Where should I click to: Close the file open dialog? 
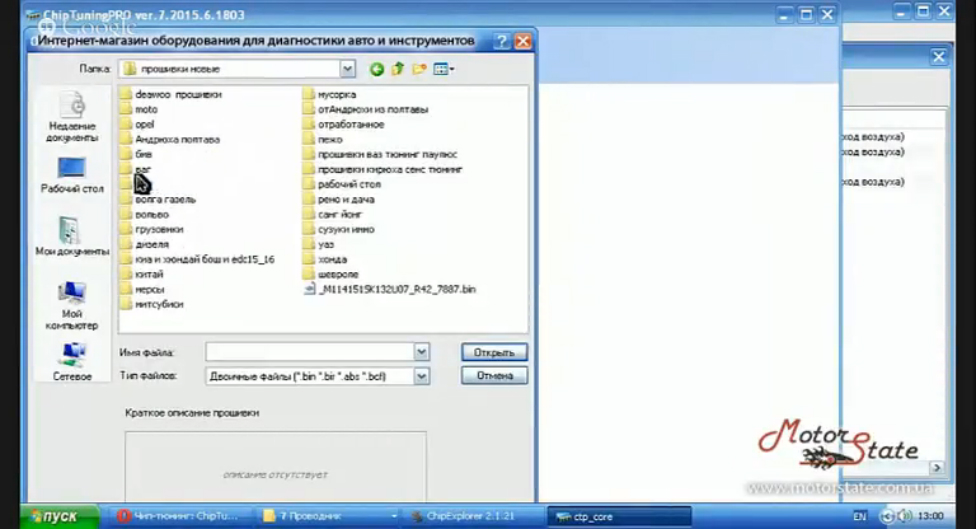[x=523, y=41]
